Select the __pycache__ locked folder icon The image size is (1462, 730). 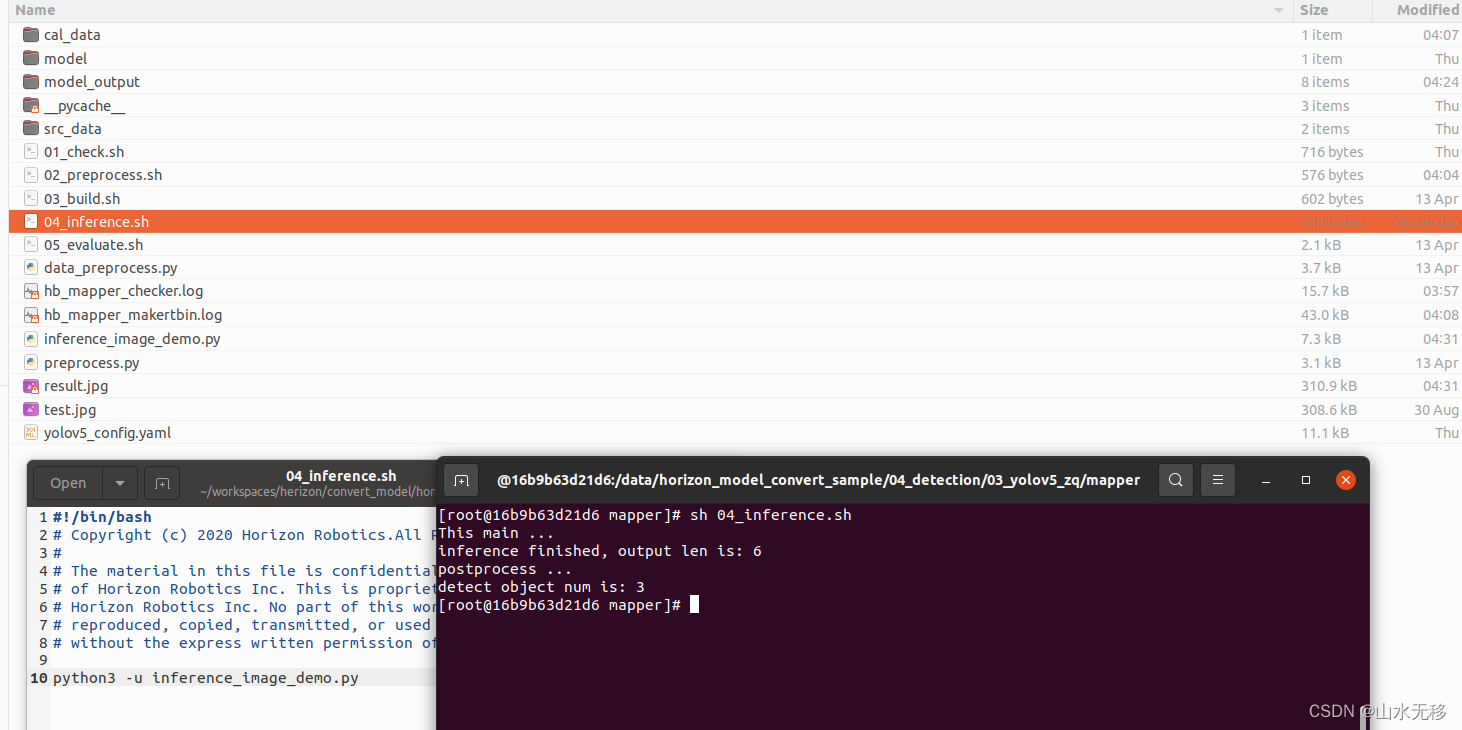click(x=31, y=105)
